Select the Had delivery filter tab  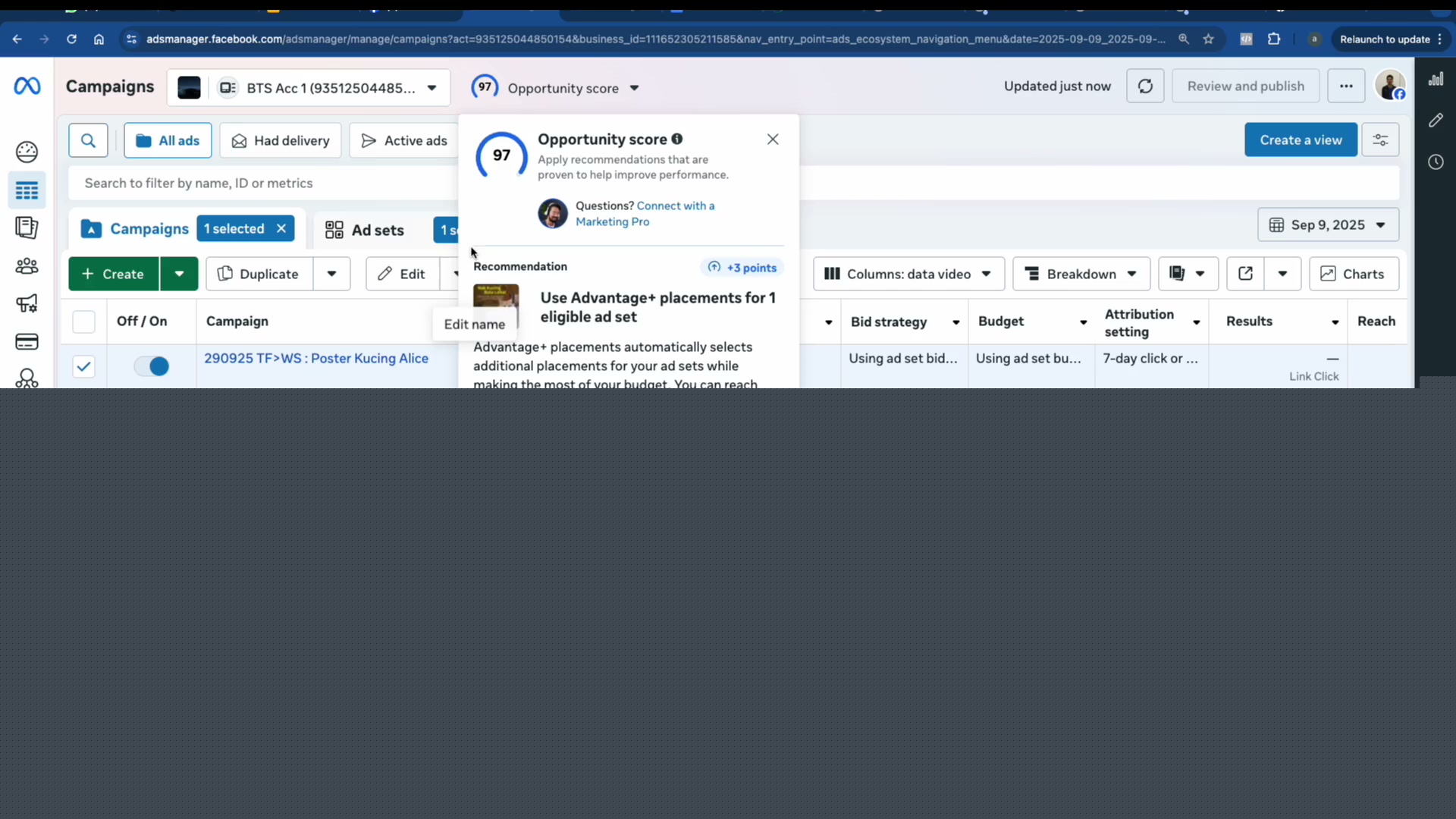[x=281, y=140]
